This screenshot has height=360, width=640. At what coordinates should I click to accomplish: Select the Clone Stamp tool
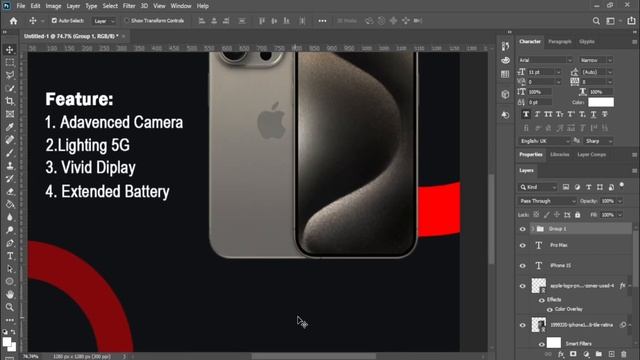pos(10,166)
